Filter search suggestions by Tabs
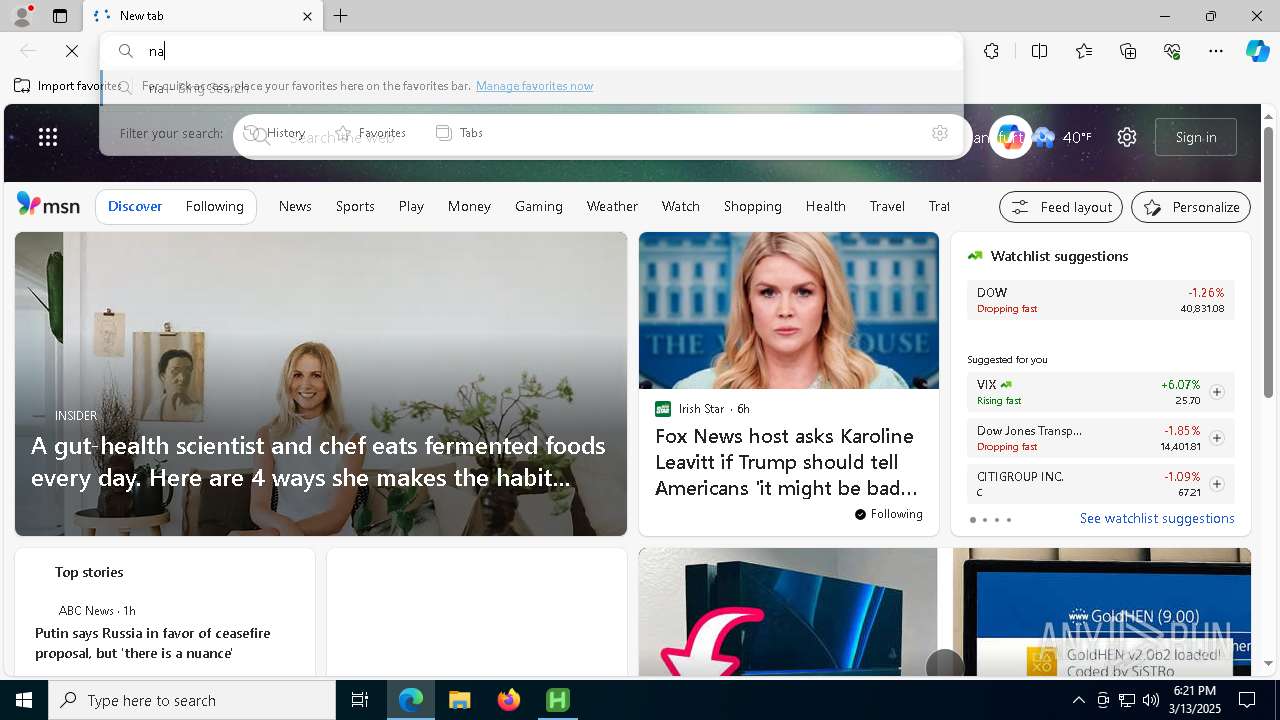Viewport: 1280px width, 720px height. (460, 133)
